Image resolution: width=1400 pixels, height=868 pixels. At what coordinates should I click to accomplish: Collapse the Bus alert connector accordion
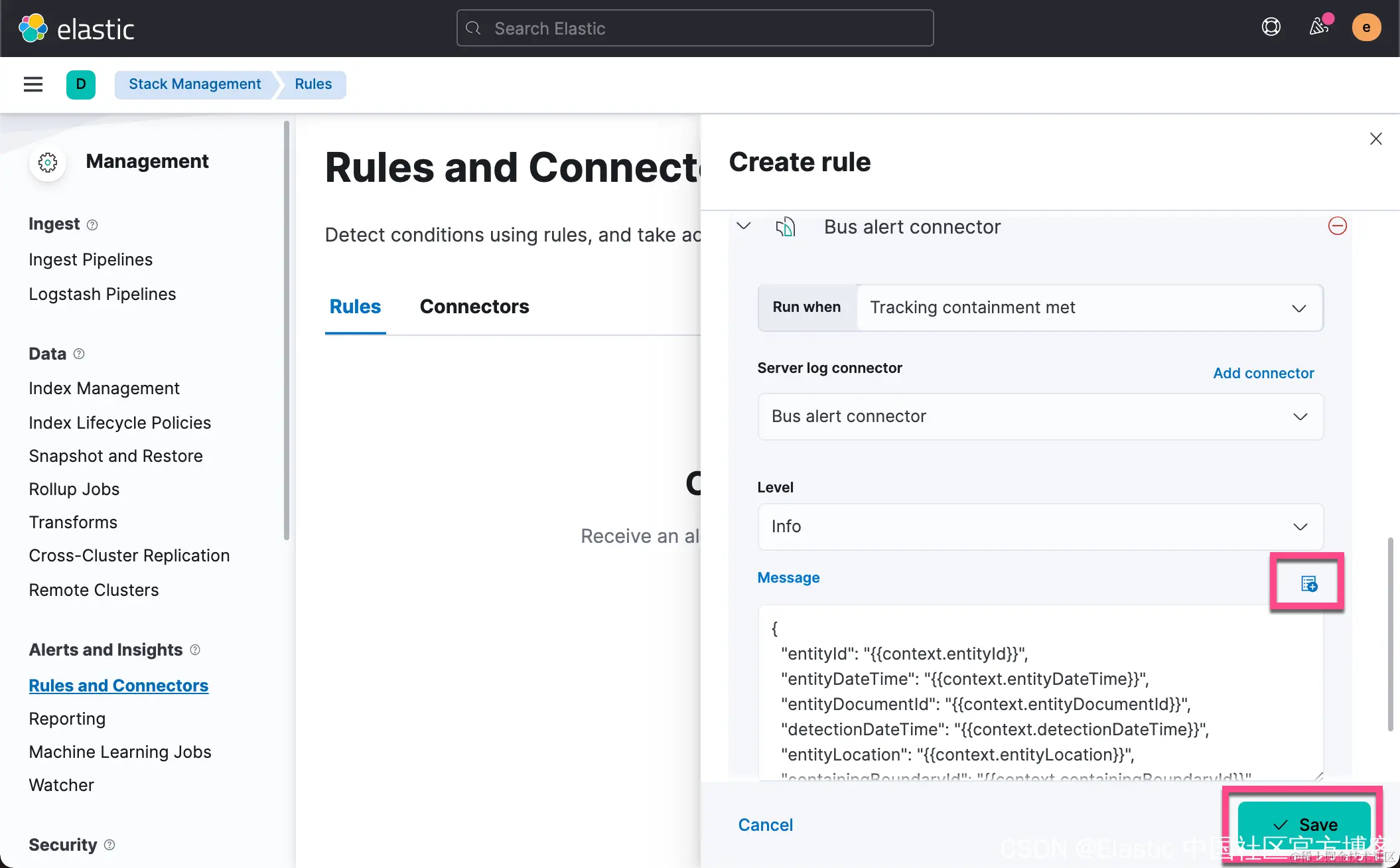pyautogui.click(x=744, y=226)
